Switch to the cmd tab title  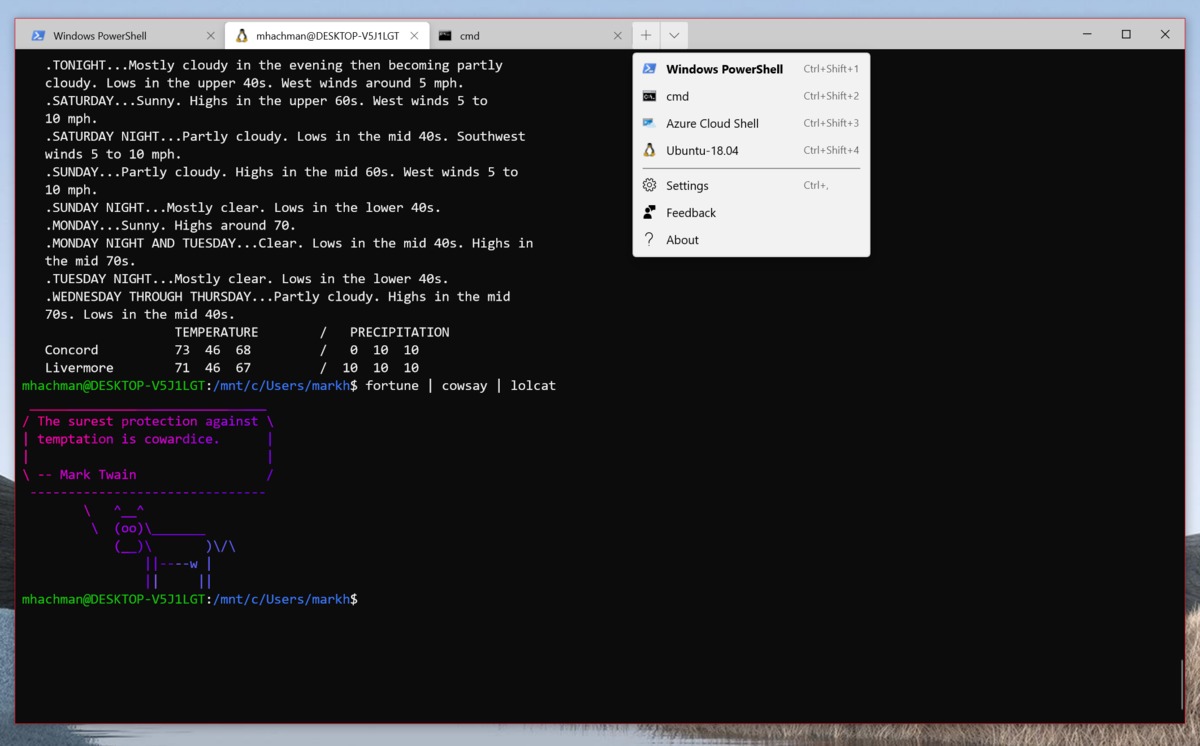point(470,36)
